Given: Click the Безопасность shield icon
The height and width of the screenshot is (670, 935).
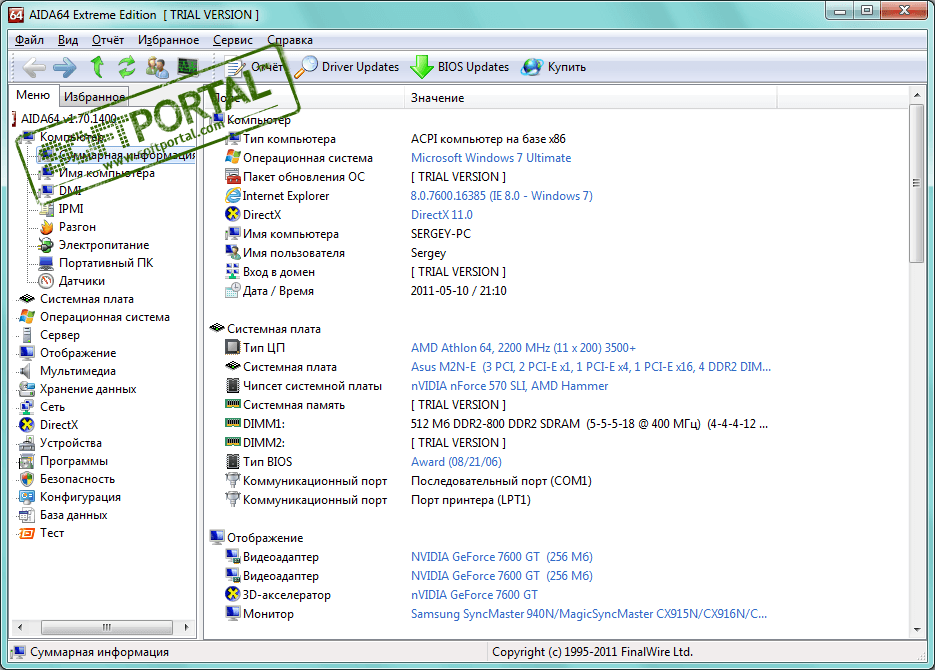Looking at the screenshot, I should coord(27,479).
